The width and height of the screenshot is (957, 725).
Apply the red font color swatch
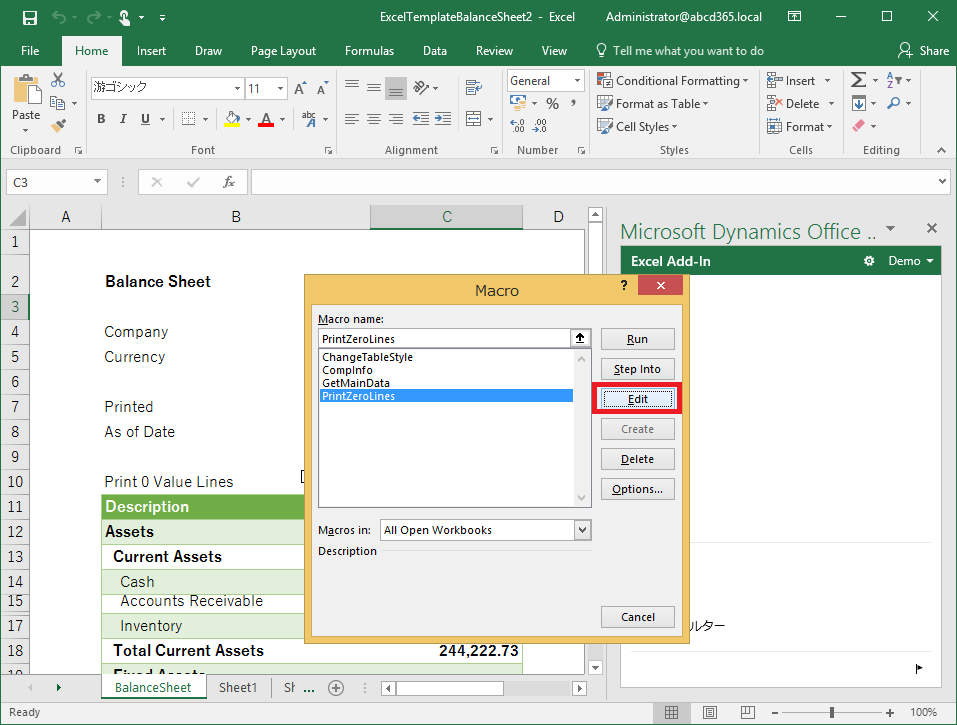265,119
